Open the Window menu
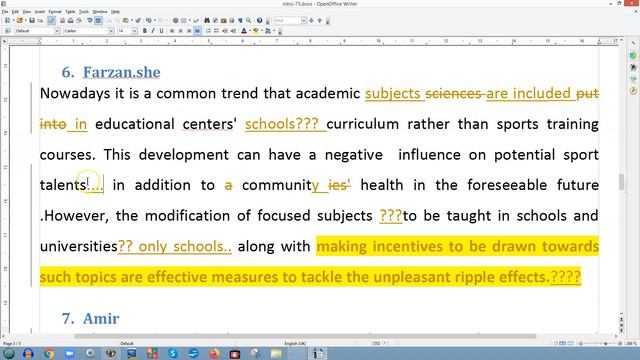 [x=100, y=11]
